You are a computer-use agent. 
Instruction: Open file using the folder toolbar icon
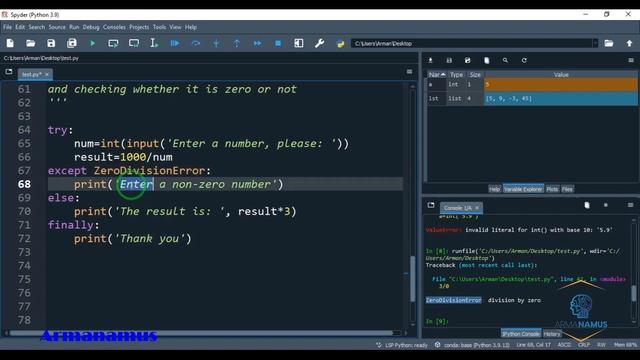coord(31,43)
